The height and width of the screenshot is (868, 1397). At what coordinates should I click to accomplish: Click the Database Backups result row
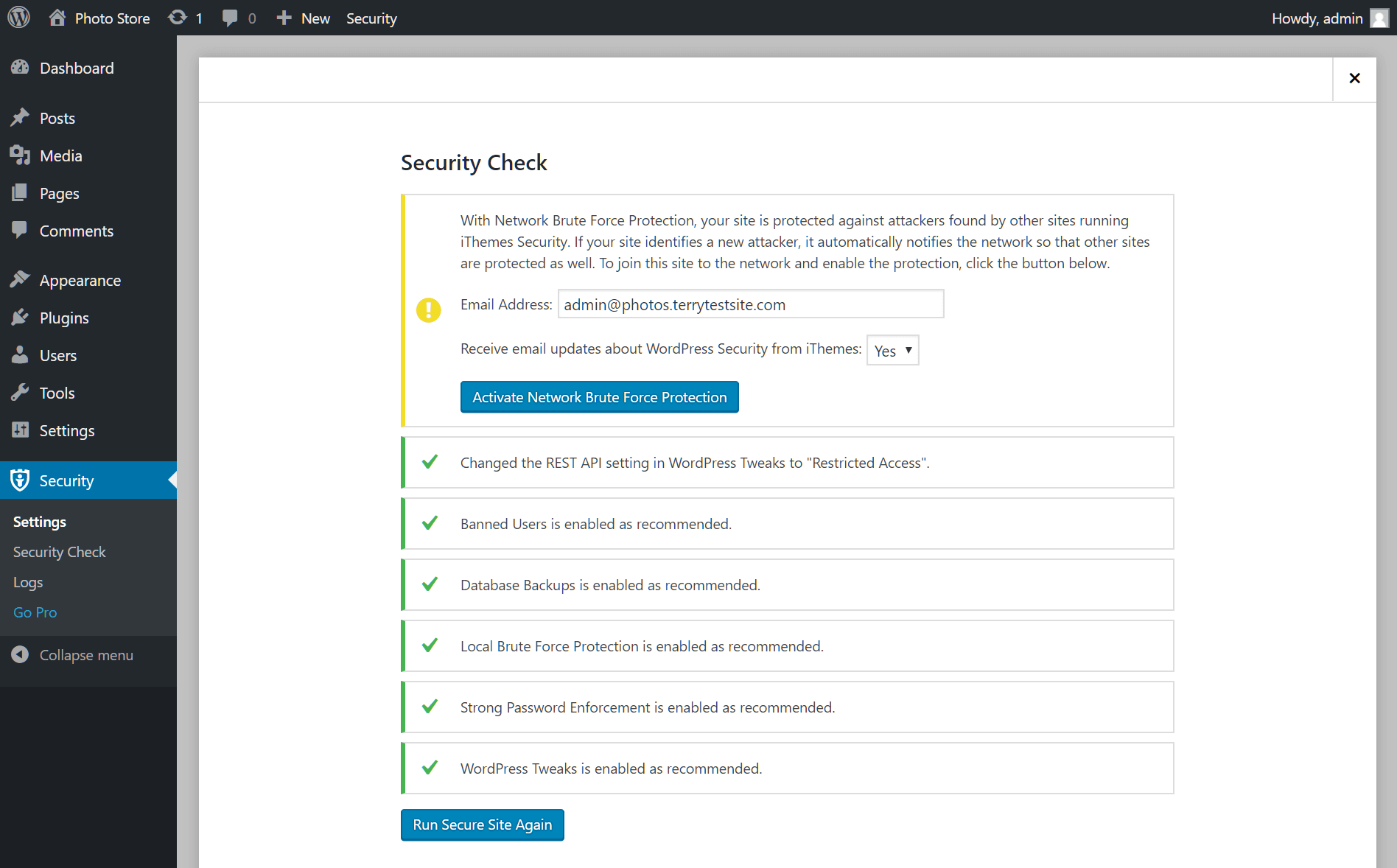coord(788,585)
